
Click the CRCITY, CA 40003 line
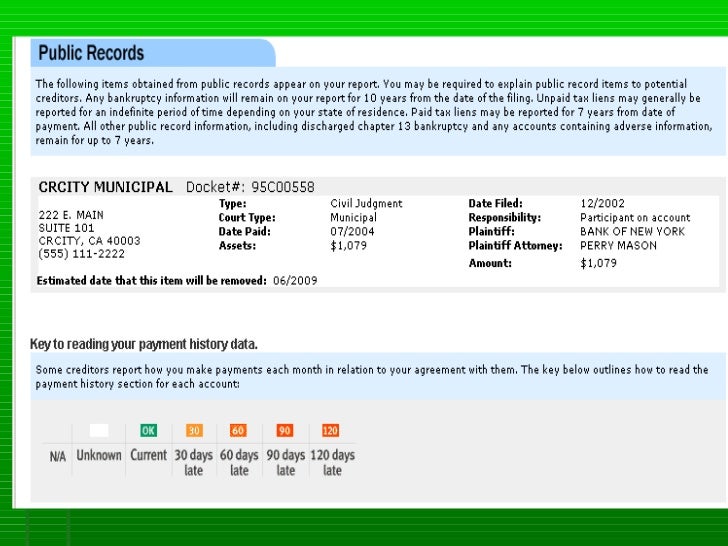89,241
